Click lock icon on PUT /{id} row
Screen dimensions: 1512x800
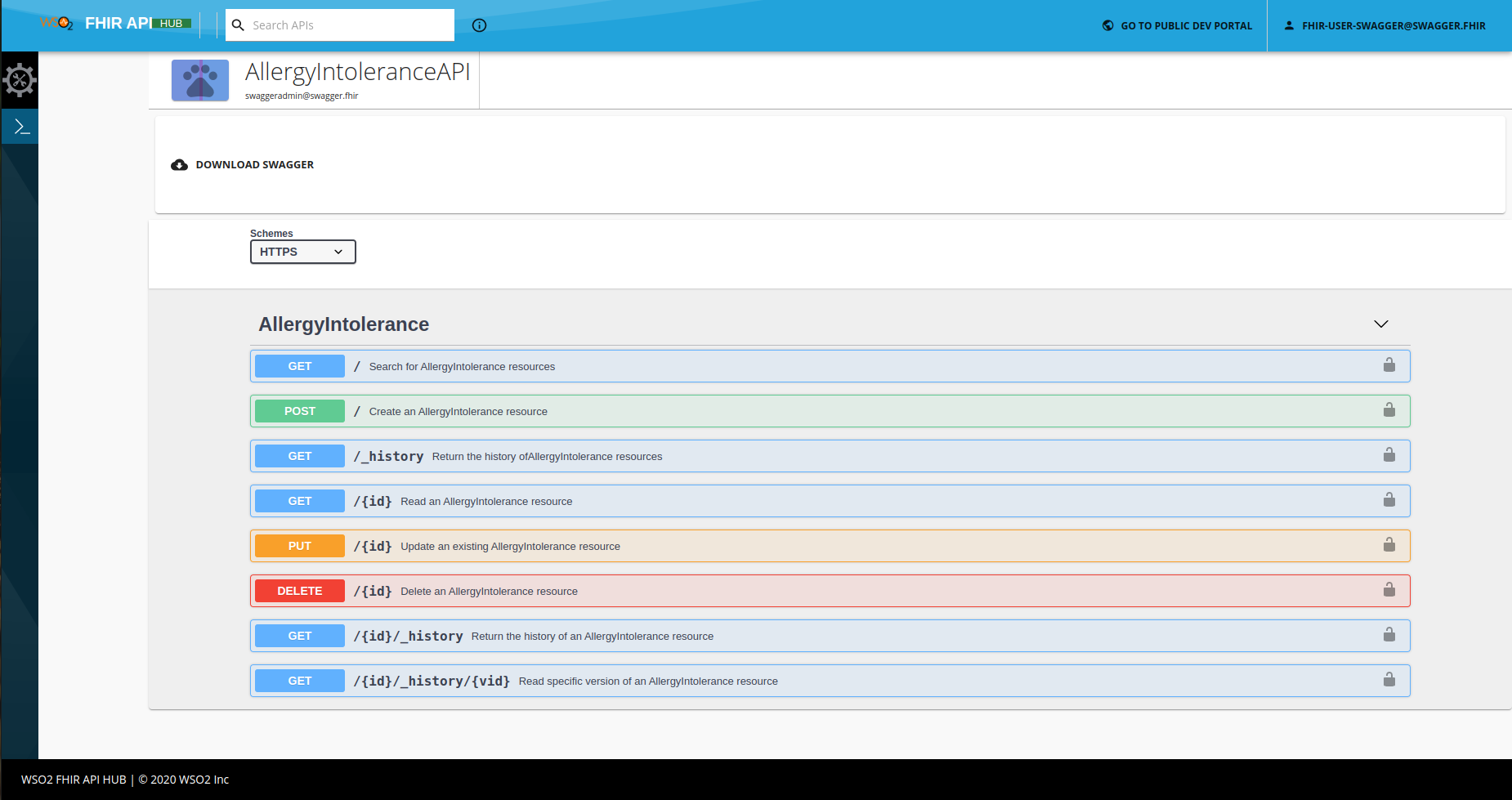[1389, 545]
